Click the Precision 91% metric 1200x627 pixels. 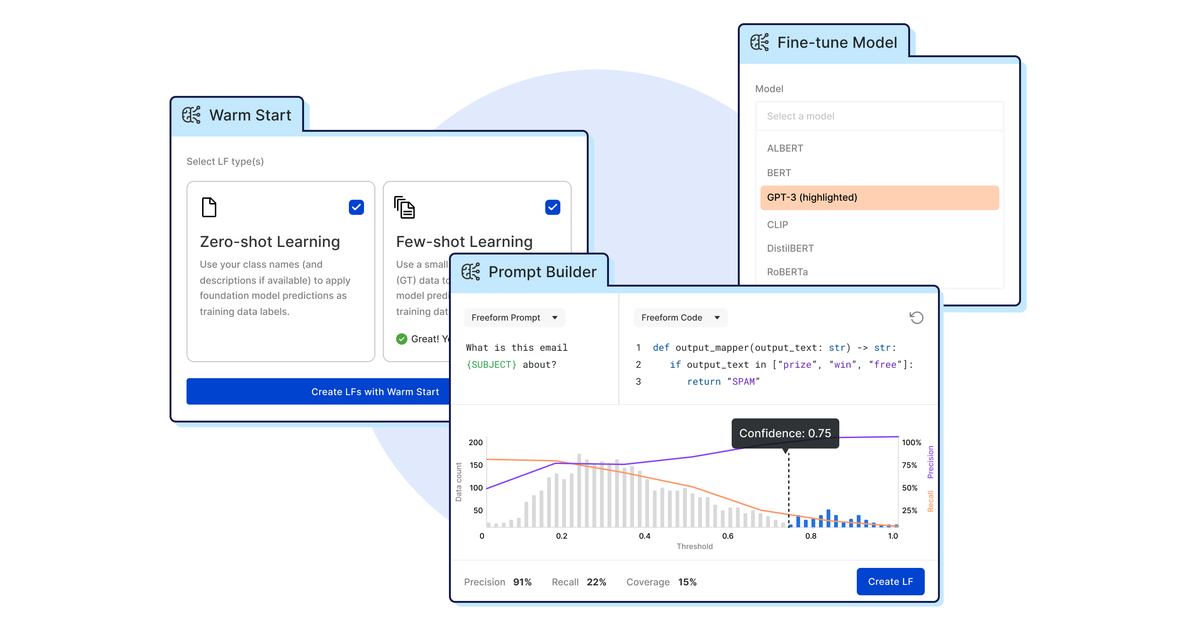point(498,582)
